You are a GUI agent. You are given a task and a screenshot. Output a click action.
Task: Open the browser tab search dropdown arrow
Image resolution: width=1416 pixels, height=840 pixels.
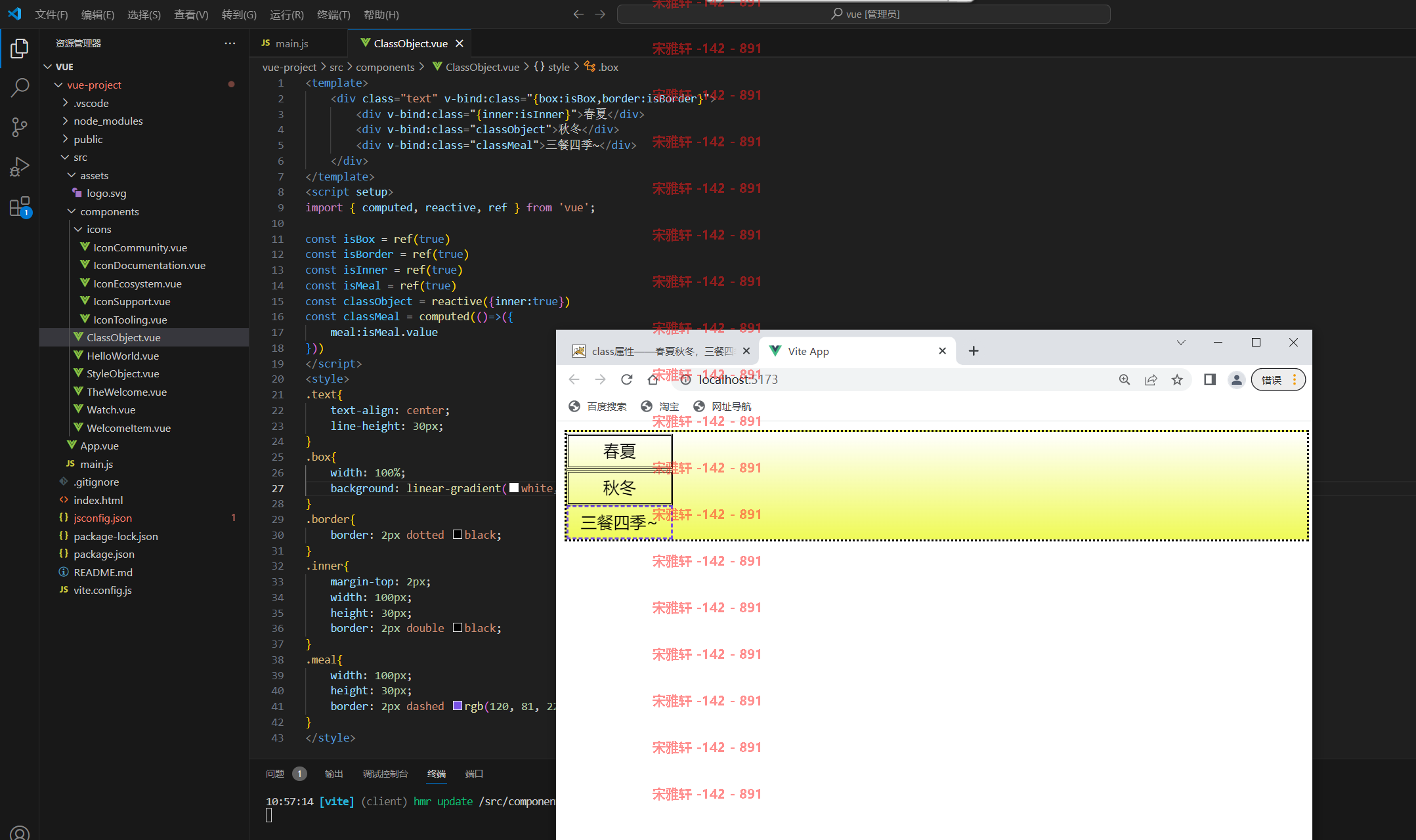[x=1181, y=343]
